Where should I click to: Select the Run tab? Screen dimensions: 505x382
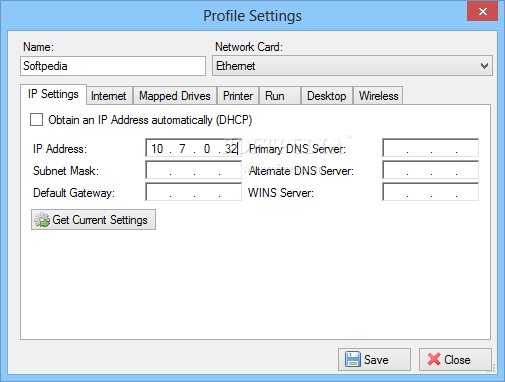point(280,96)
